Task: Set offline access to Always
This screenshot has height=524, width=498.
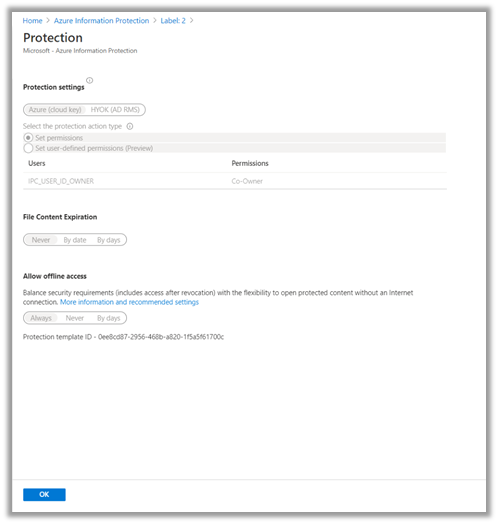Action: pos(41,318)
